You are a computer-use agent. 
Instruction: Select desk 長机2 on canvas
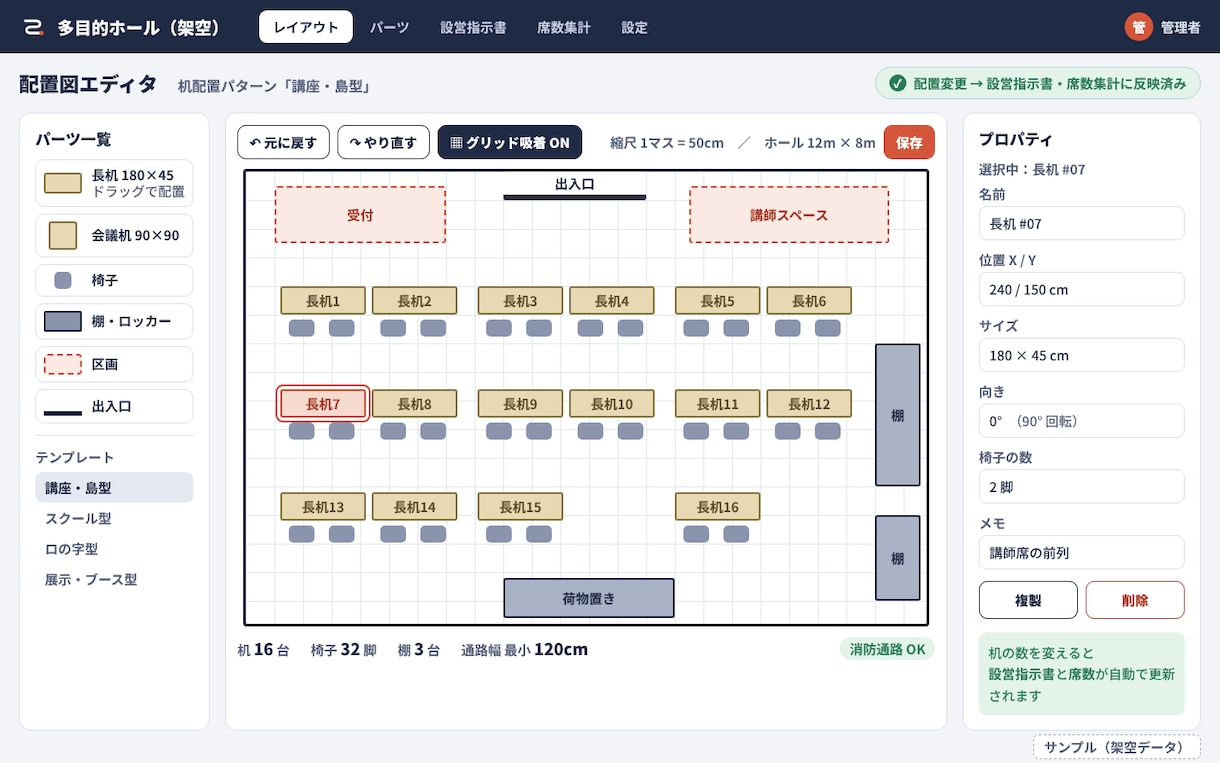point(414,301)
